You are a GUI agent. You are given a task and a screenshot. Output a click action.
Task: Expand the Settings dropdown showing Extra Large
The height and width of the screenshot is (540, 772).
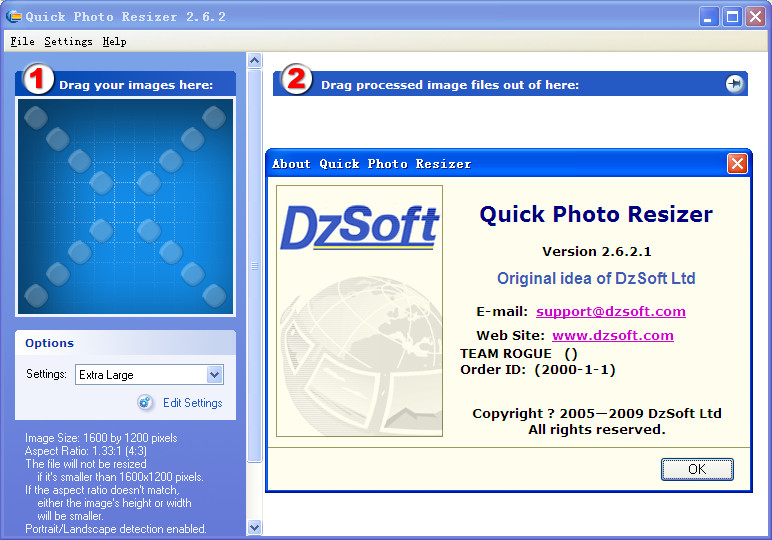pyautogui.click(x=149, y=375)
